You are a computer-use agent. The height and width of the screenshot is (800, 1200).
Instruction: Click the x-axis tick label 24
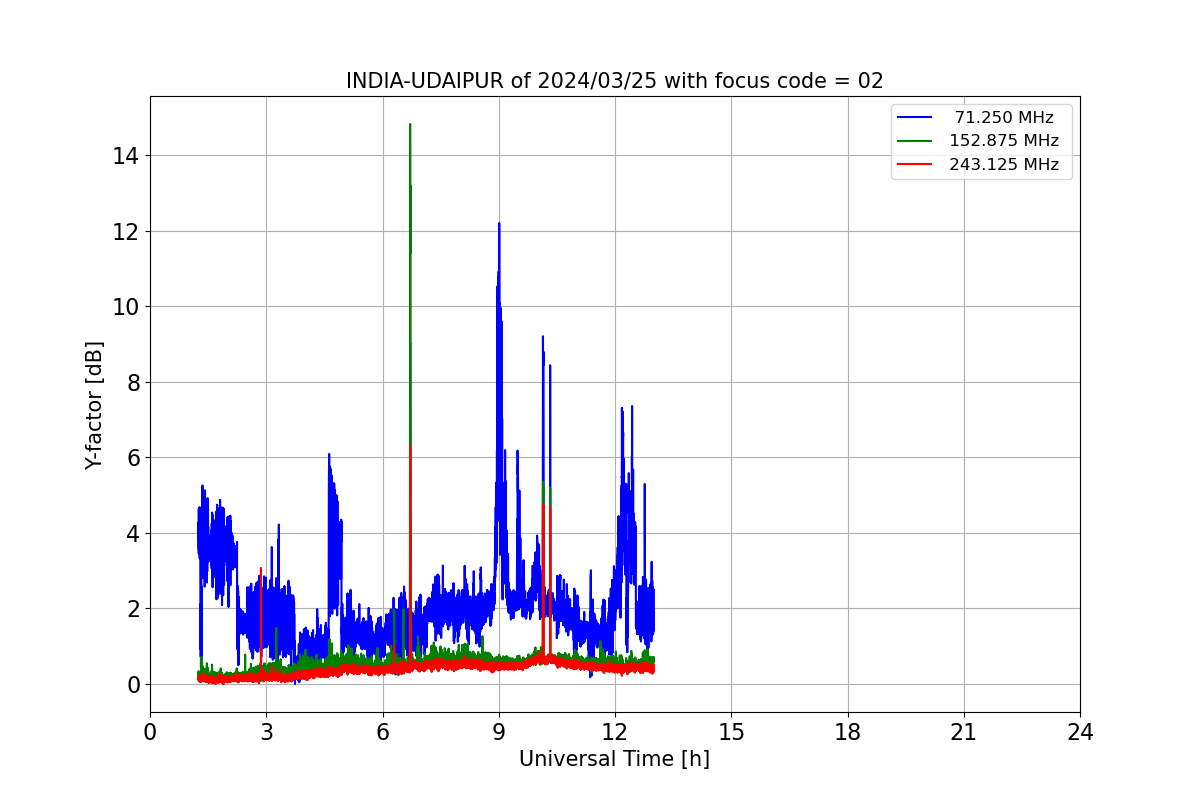click(1080, 732)
